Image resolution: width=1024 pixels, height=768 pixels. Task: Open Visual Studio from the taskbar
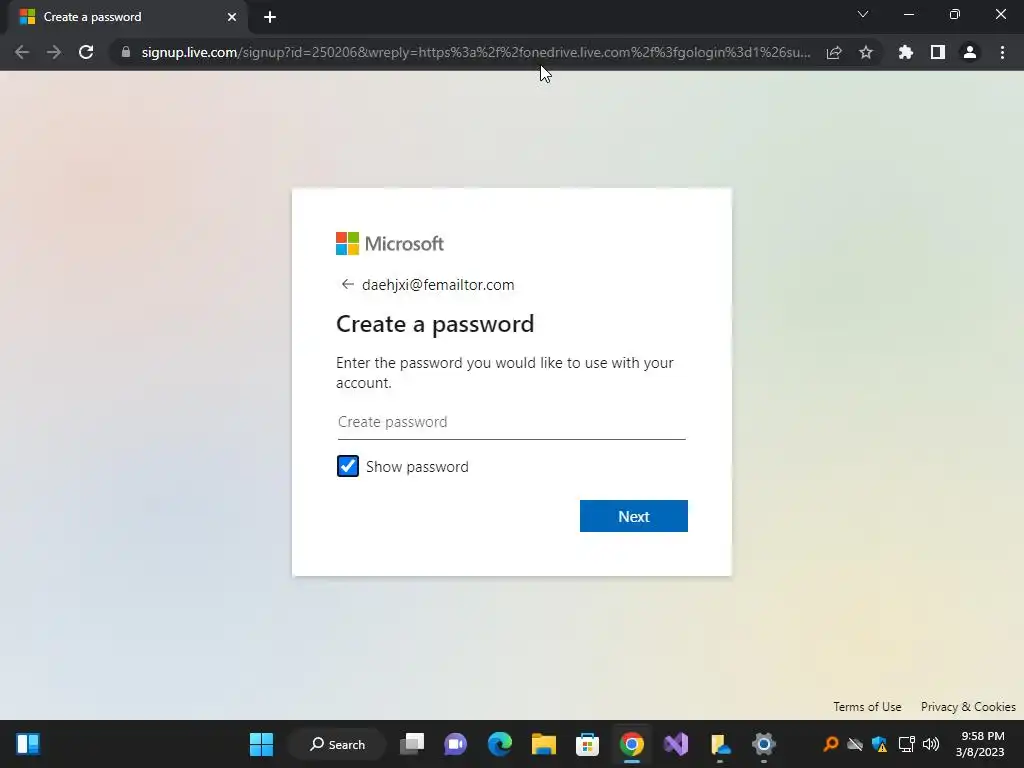(x=676, y=744)
